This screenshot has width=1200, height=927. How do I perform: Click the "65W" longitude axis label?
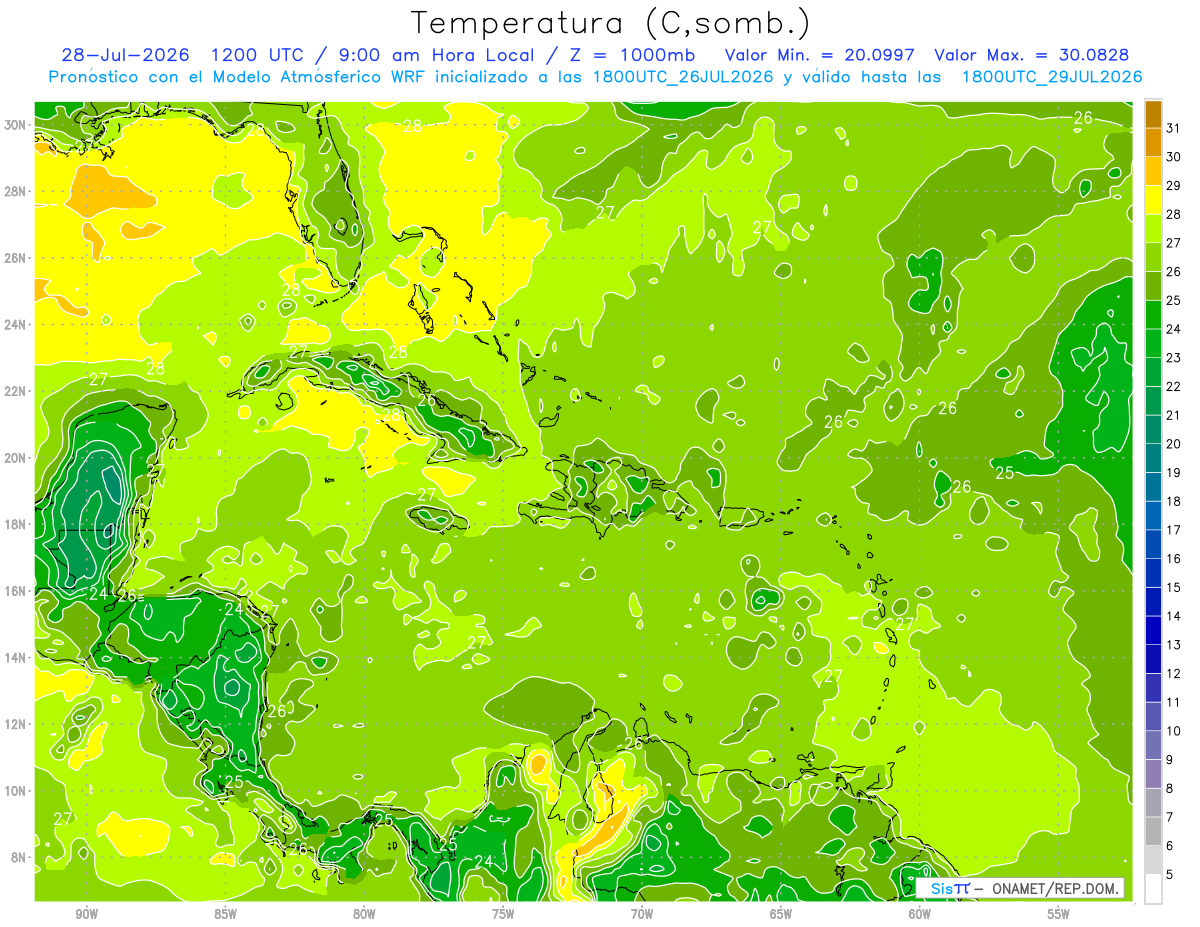pyautogui.click(x=781, y=914)
